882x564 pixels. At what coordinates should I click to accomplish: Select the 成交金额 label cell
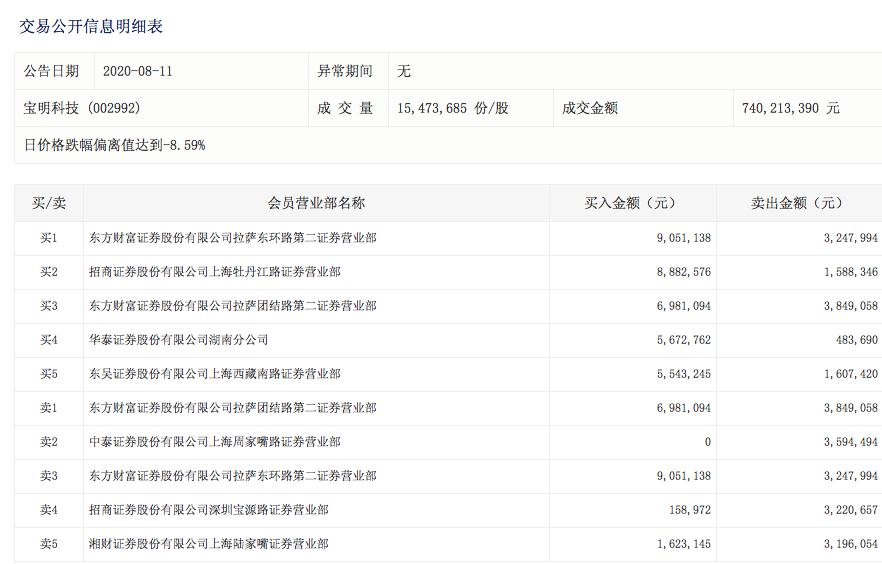point(643,108)
